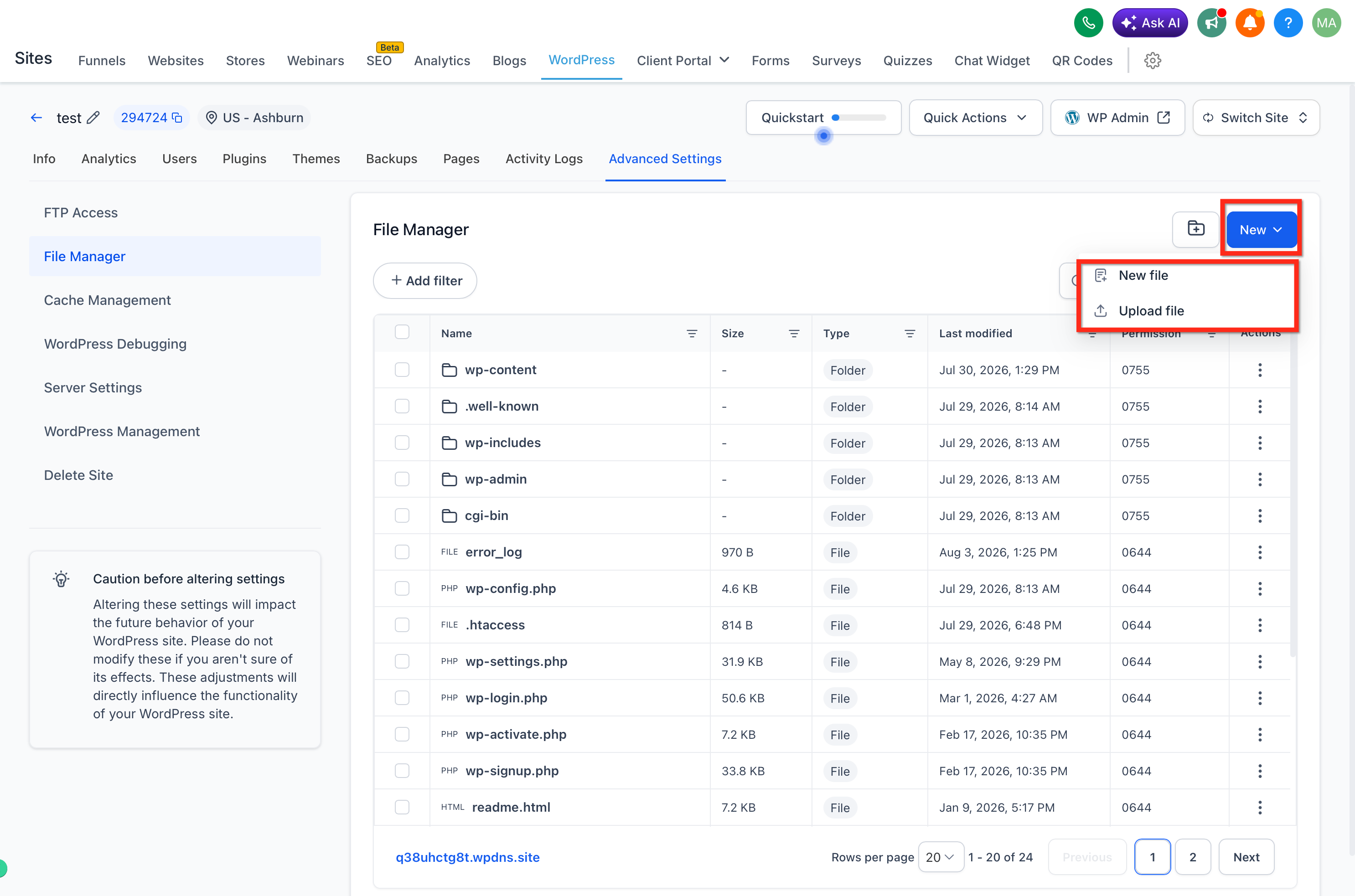The image size is (1355, 896).
Task: Check the .well-known folder checkbox
Action: pos(402,406)
